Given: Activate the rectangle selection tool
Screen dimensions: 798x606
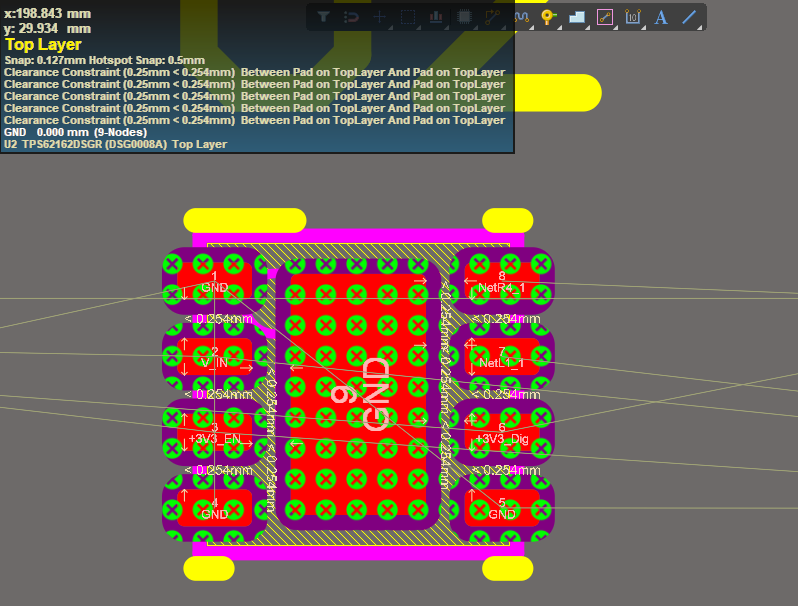Looking at the screenshot, I should (407, 17).
